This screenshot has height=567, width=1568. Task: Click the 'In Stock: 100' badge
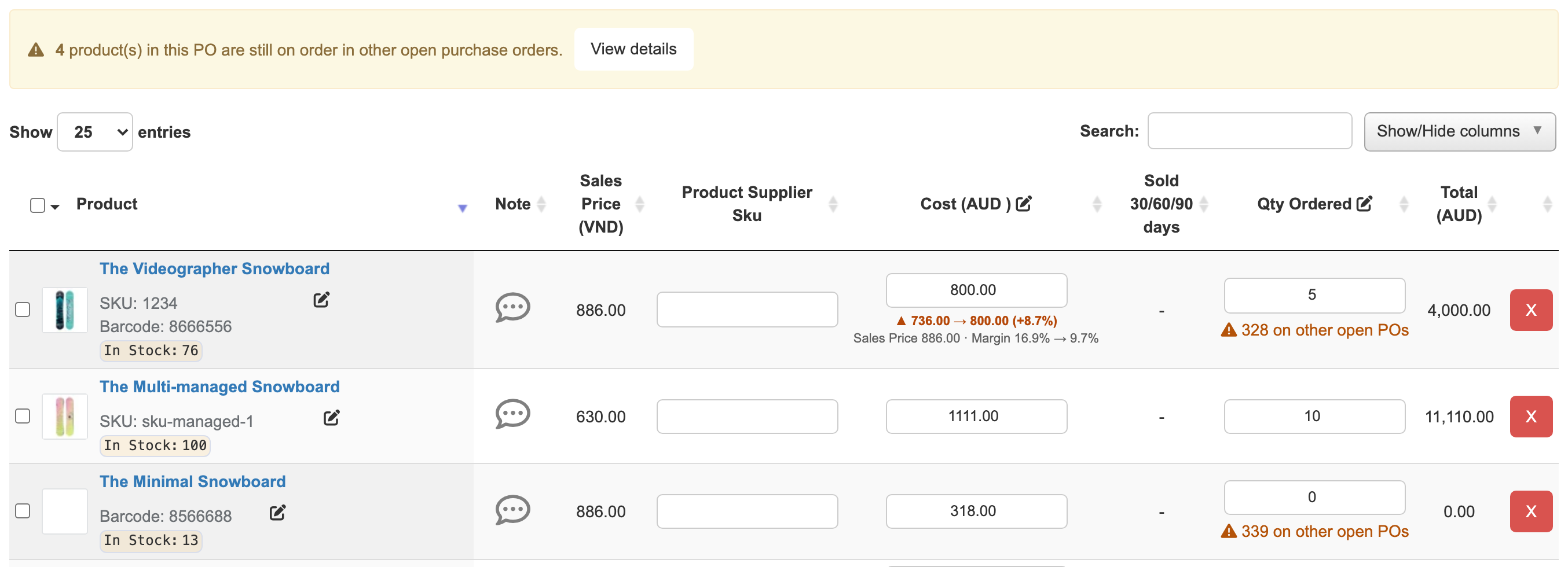pyautogui.click(x=155, y=446)
